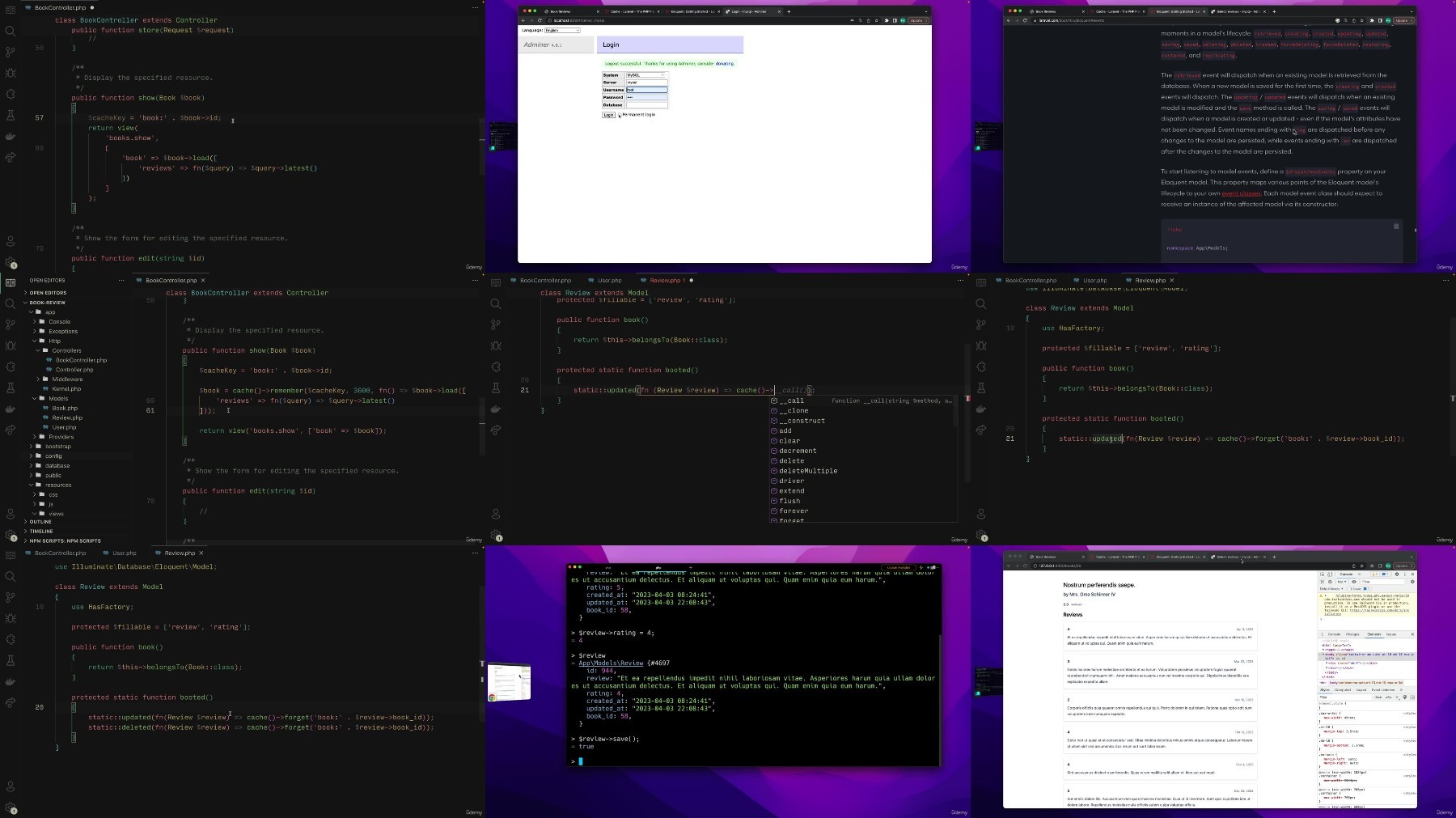Follow the donating link in Adminer logout message

pyautogui.click(x=725, y=63)
